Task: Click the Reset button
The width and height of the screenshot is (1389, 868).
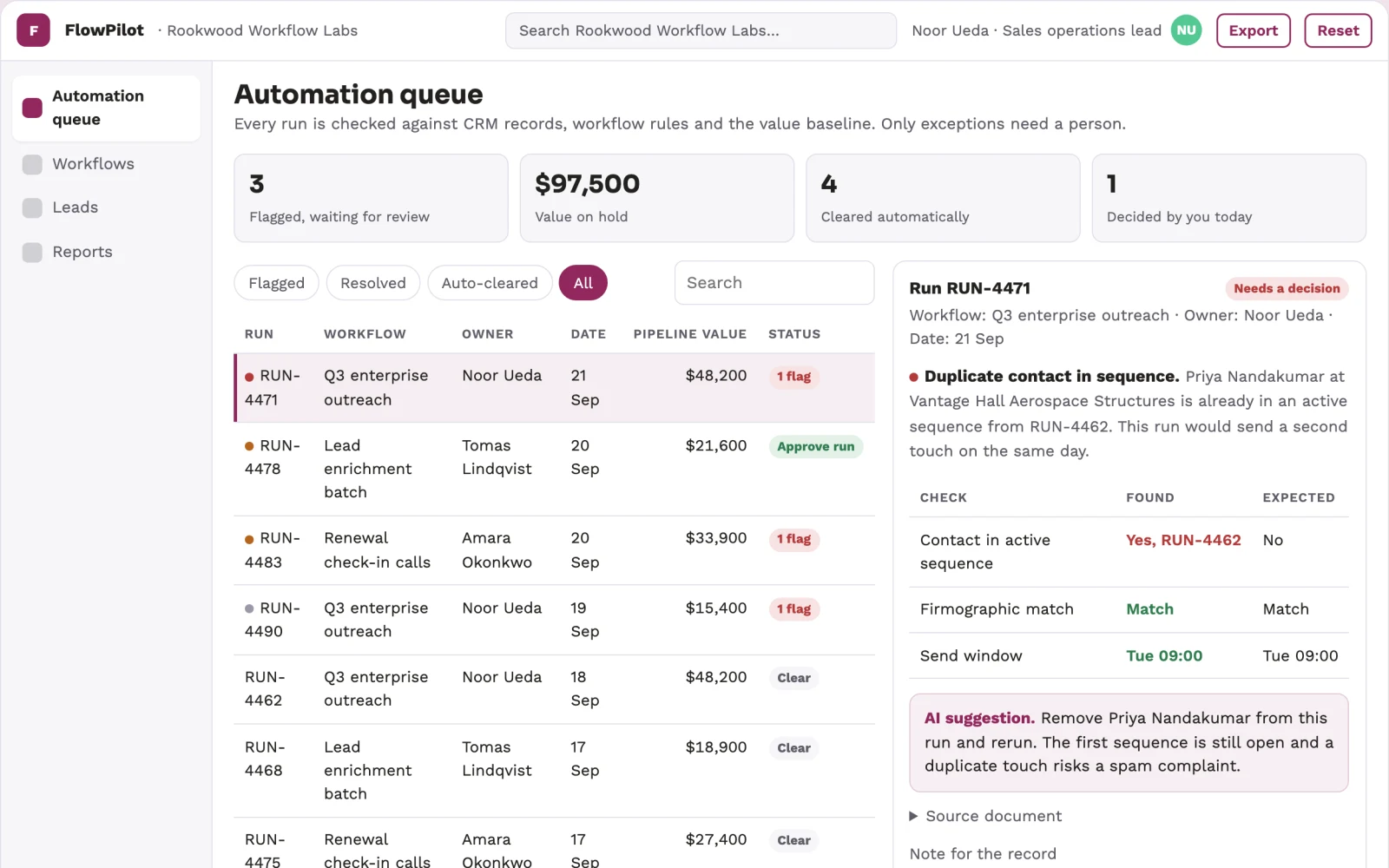Action: (x=1338, y=30)
